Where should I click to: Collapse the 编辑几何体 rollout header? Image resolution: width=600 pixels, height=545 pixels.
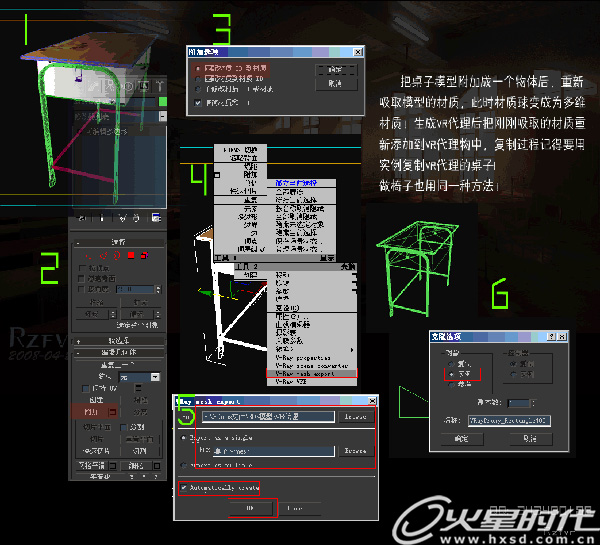tap(119, 352)
